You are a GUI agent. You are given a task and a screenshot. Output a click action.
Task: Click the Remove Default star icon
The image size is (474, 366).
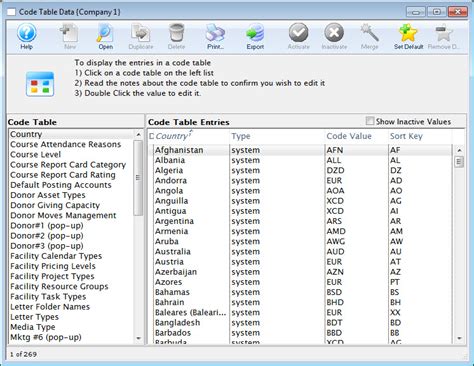pos(444,37)
